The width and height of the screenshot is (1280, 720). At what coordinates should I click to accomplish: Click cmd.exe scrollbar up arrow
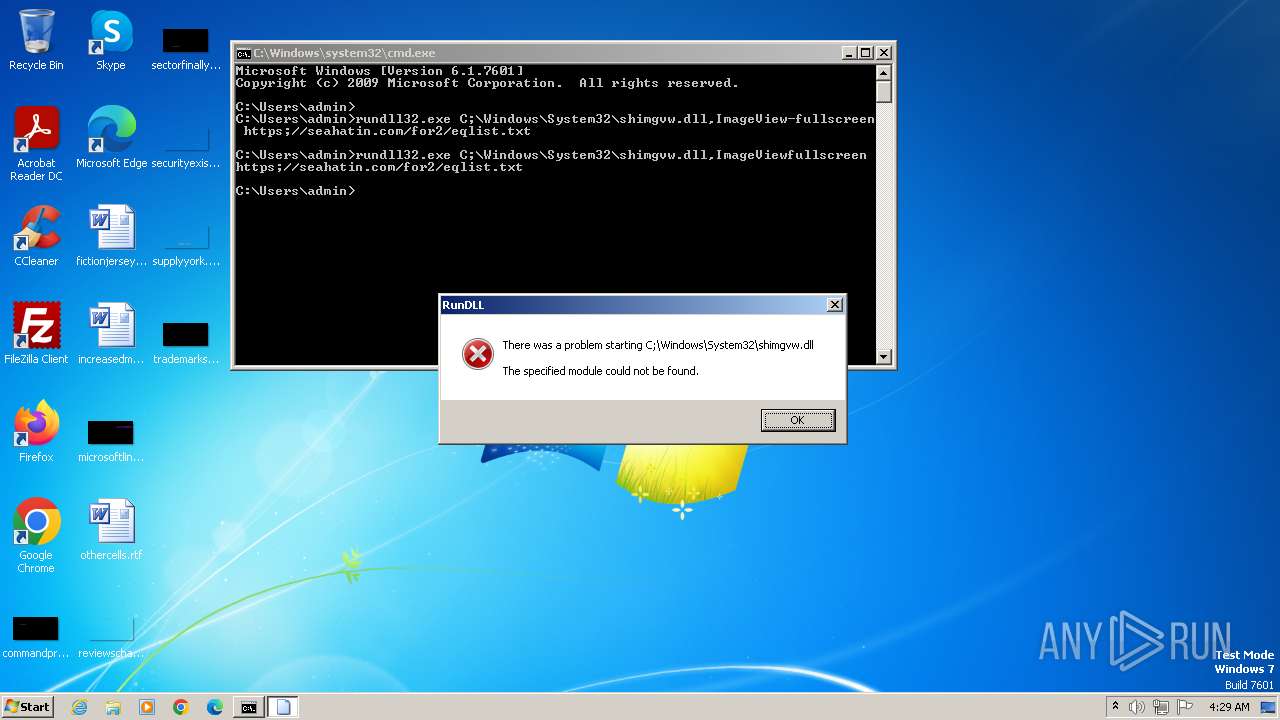click(x=883, y=72)
